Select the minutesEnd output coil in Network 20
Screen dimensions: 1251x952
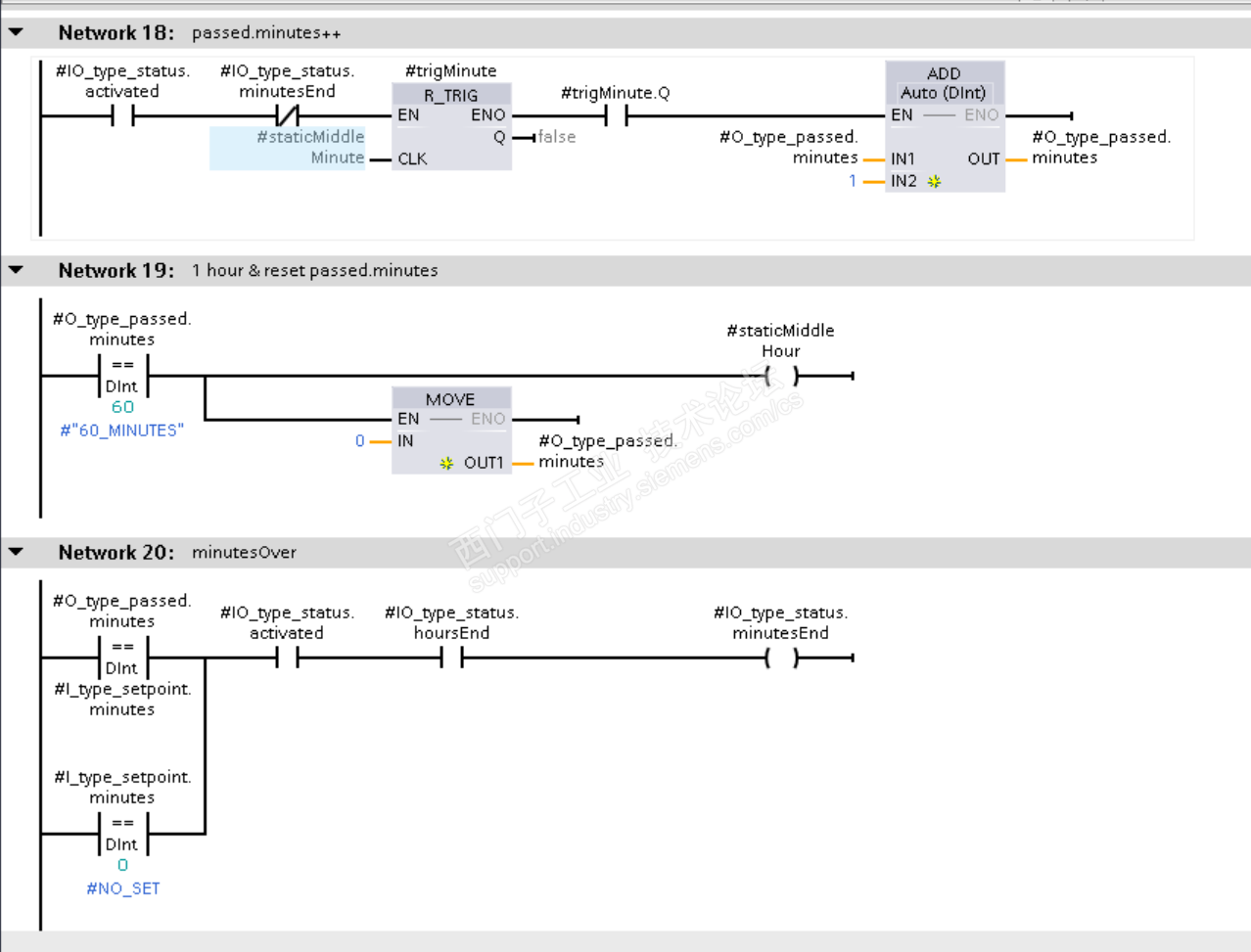tap(781, 657)
